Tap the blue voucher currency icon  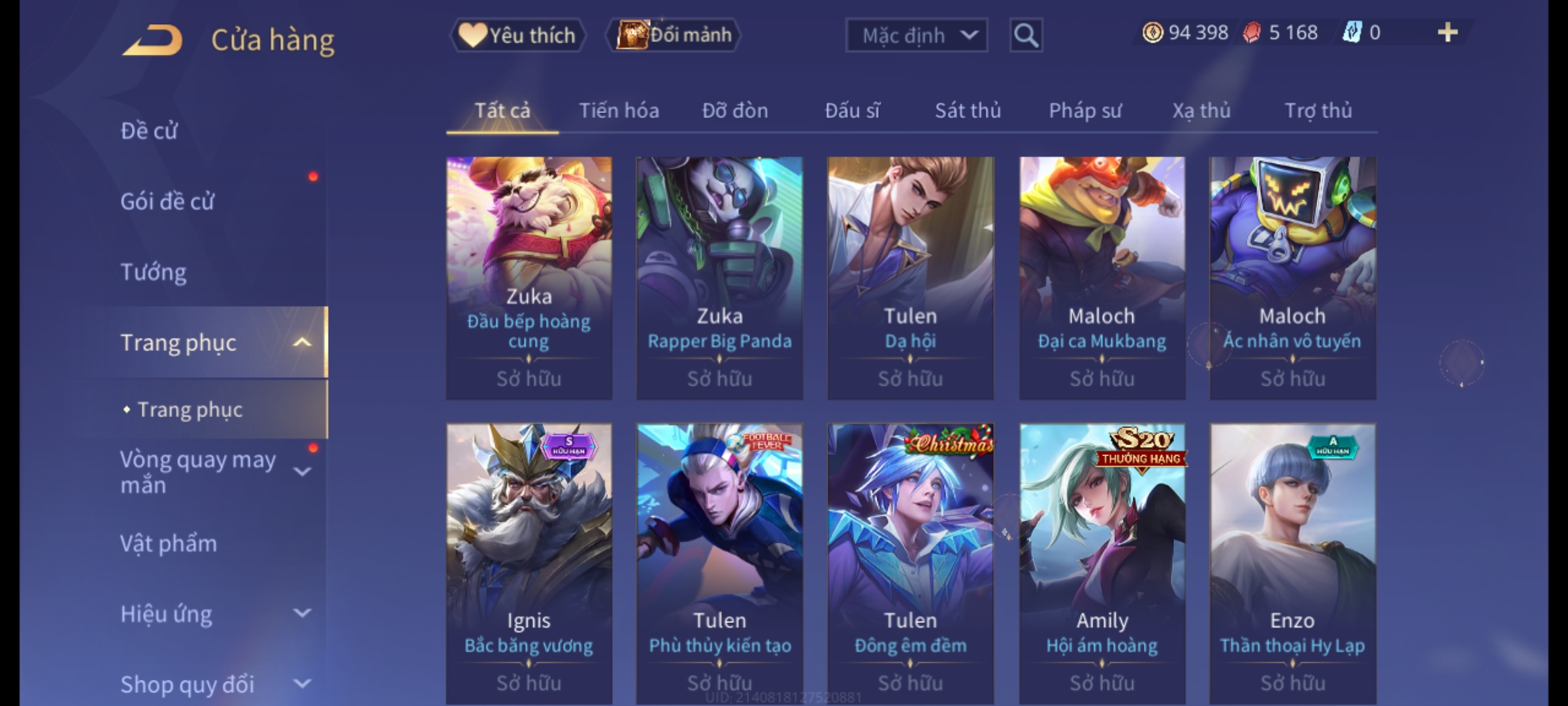[x=1352, y=33]
